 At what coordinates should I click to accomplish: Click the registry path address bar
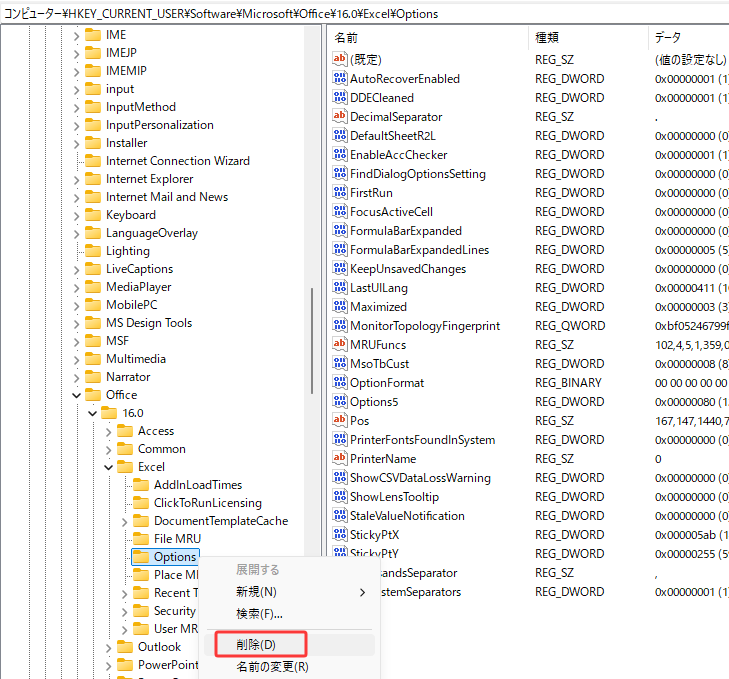click(364, 14)
